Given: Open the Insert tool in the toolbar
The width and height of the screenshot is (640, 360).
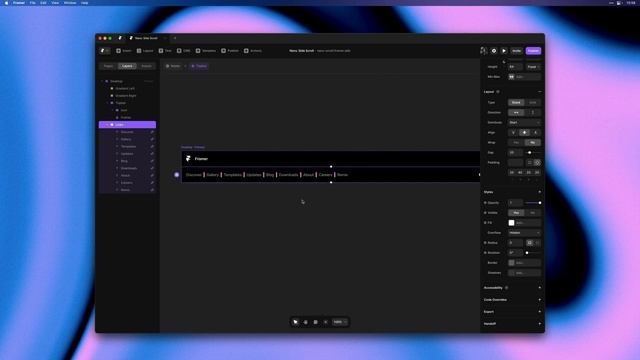Looking at the screenshot, I should coord(124,51).
